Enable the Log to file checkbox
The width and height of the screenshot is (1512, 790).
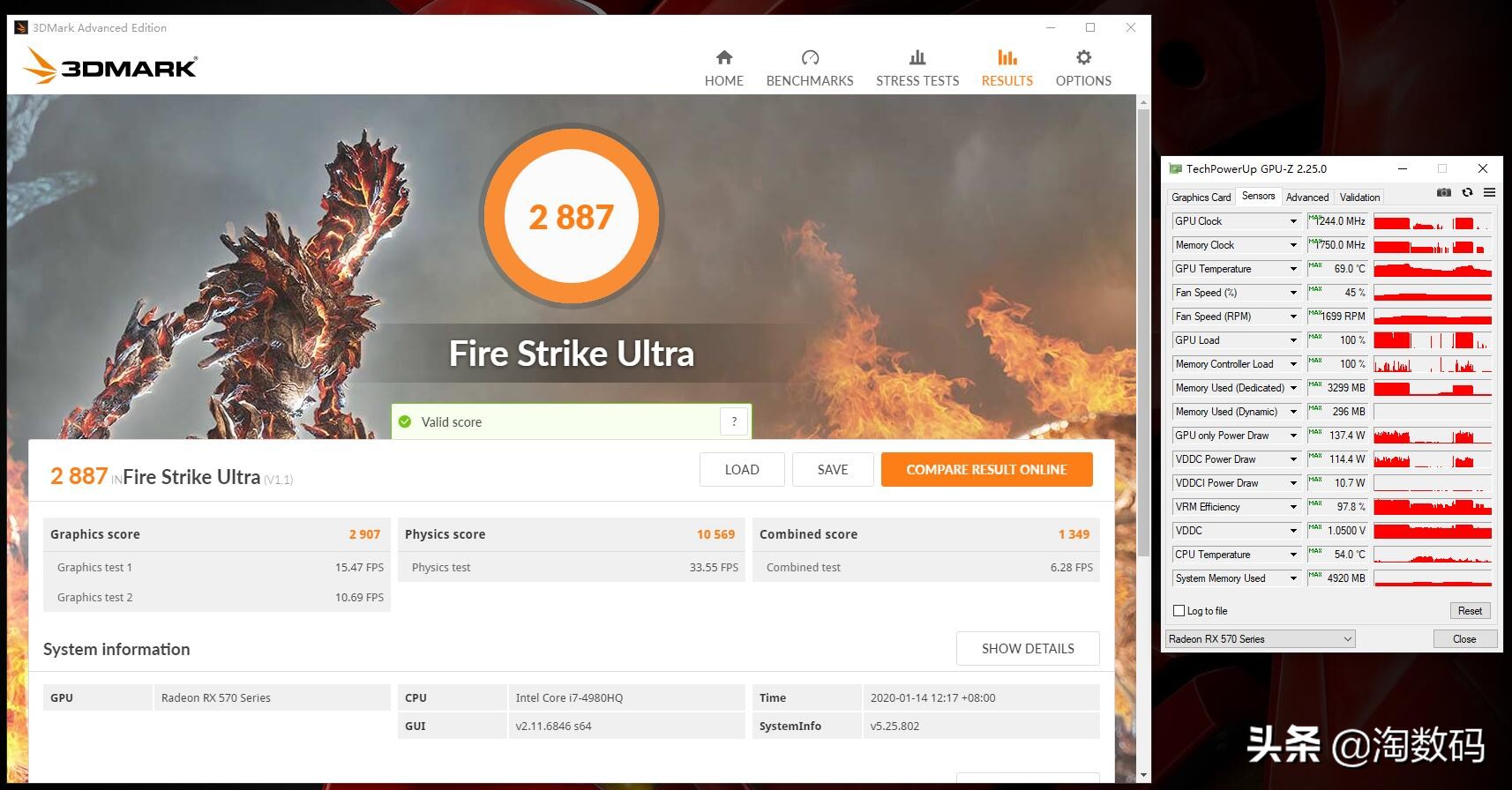pyautogui.click(x=1179, y=610)
